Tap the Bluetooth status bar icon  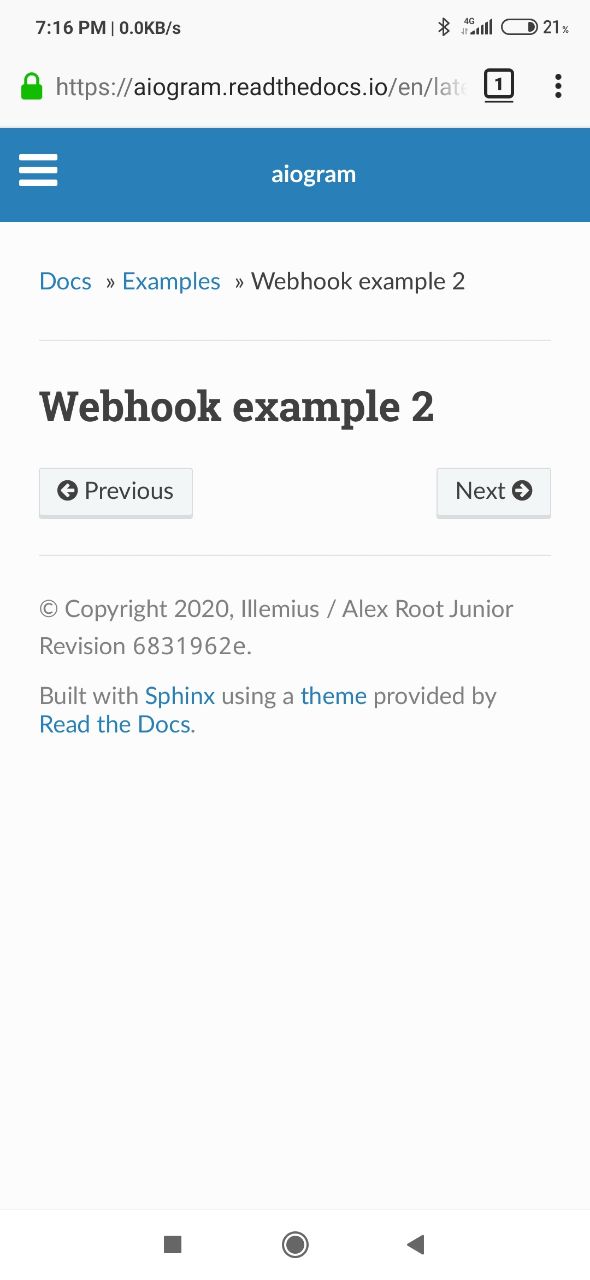click(x=444, y=27)
